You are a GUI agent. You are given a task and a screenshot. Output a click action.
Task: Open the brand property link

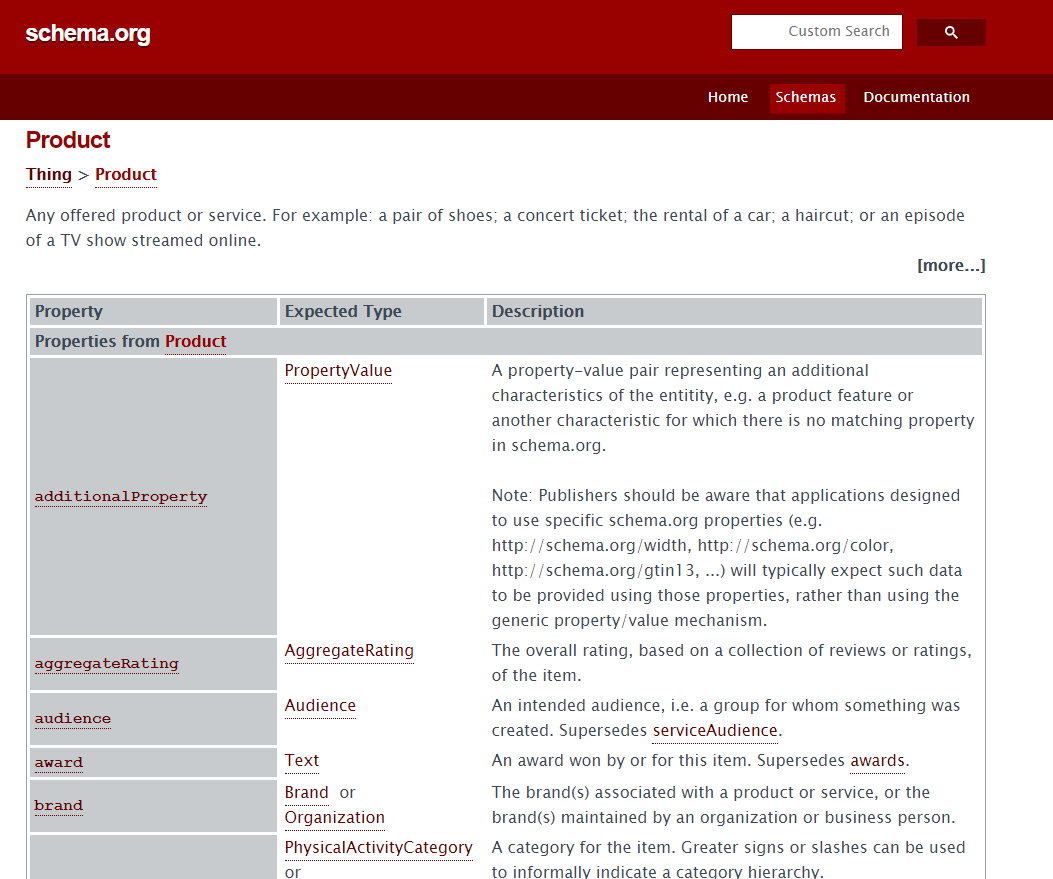click(x=59, y=806)
